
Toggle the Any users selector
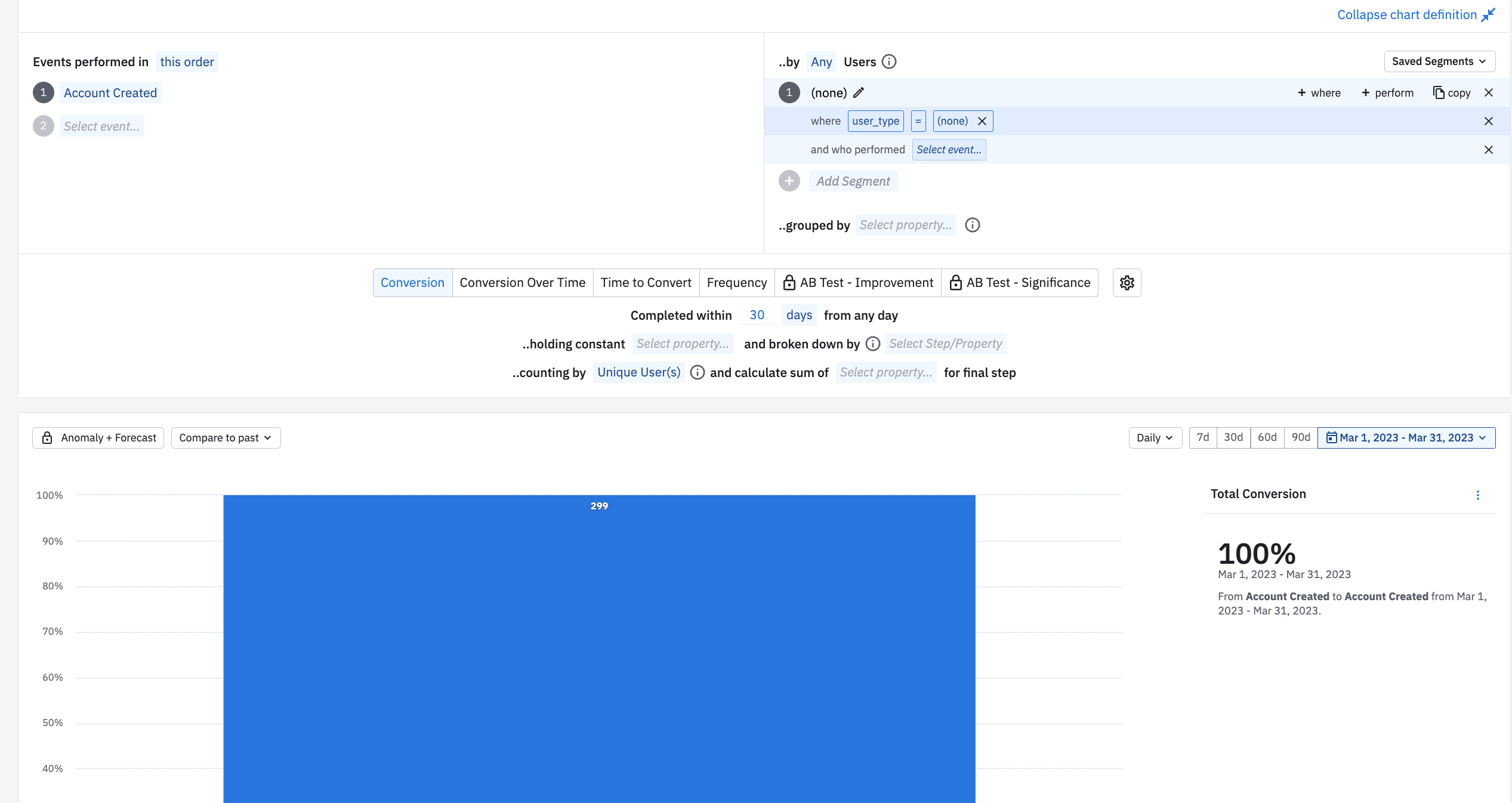click(x=821, y=61)
